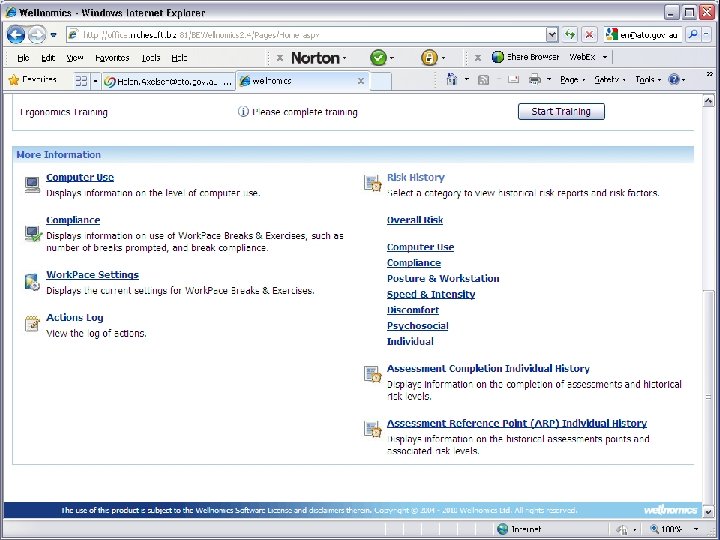Click the RSS feeds icon
Screen dimensions: 720x540
click(x=484, y=80)
